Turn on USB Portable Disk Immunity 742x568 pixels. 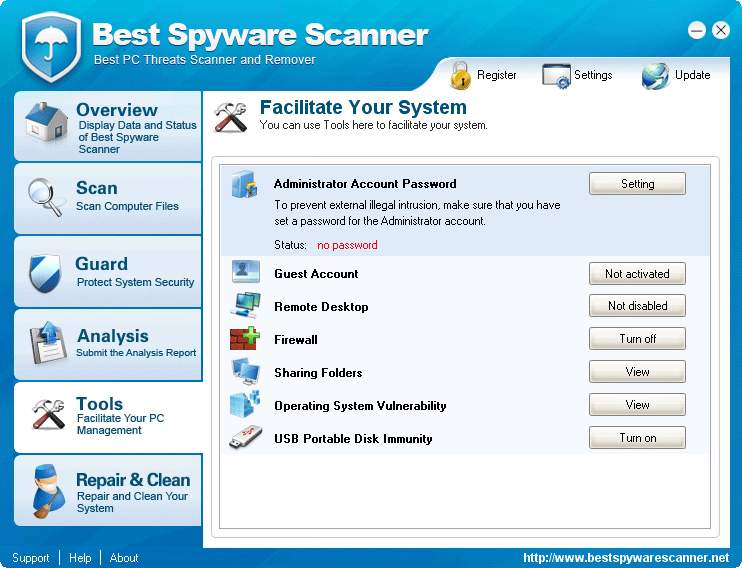coord(637,438)
